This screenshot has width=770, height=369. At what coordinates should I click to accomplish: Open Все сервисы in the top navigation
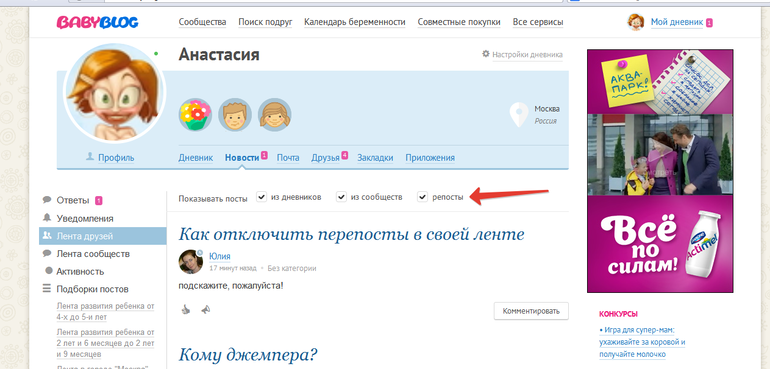[538, 22]
